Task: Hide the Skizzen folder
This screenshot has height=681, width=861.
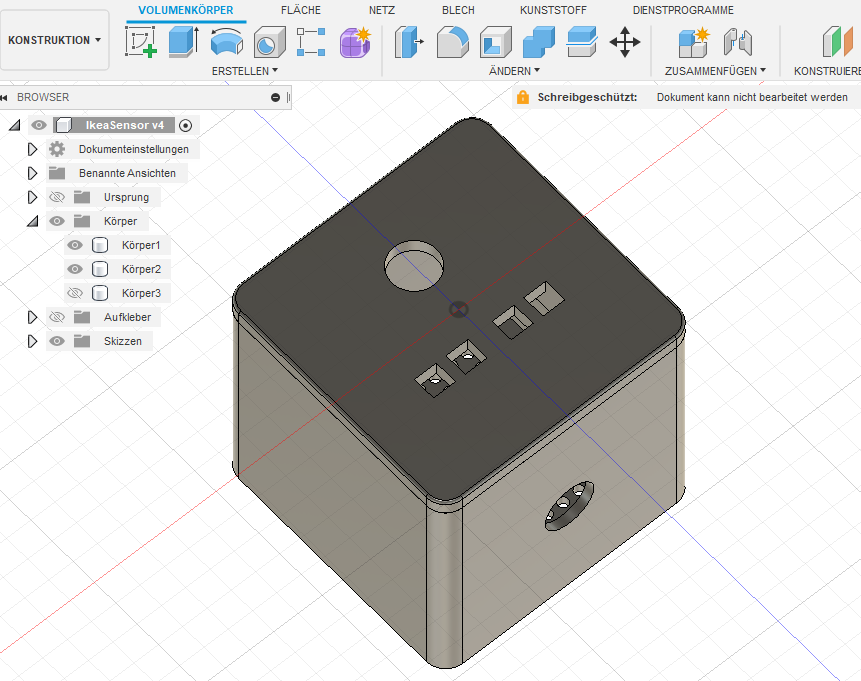Action: pos(57,341)
